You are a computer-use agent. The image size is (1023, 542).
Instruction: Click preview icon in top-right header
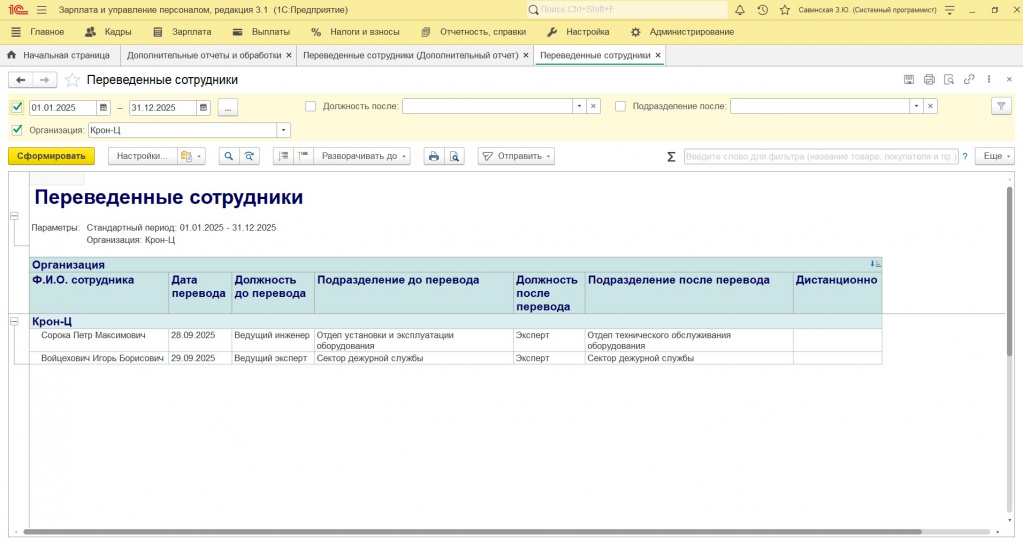click(949, 80)
